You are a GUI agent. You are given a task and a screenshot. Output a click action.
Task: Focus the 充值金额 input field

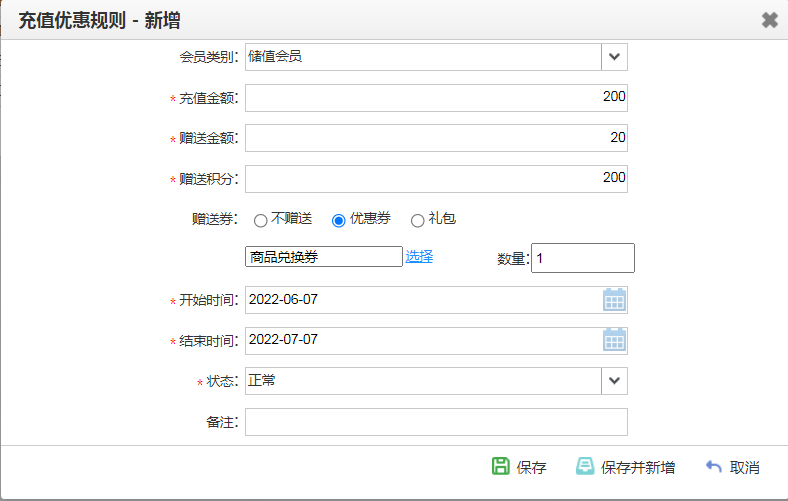[x=436, y=97]
